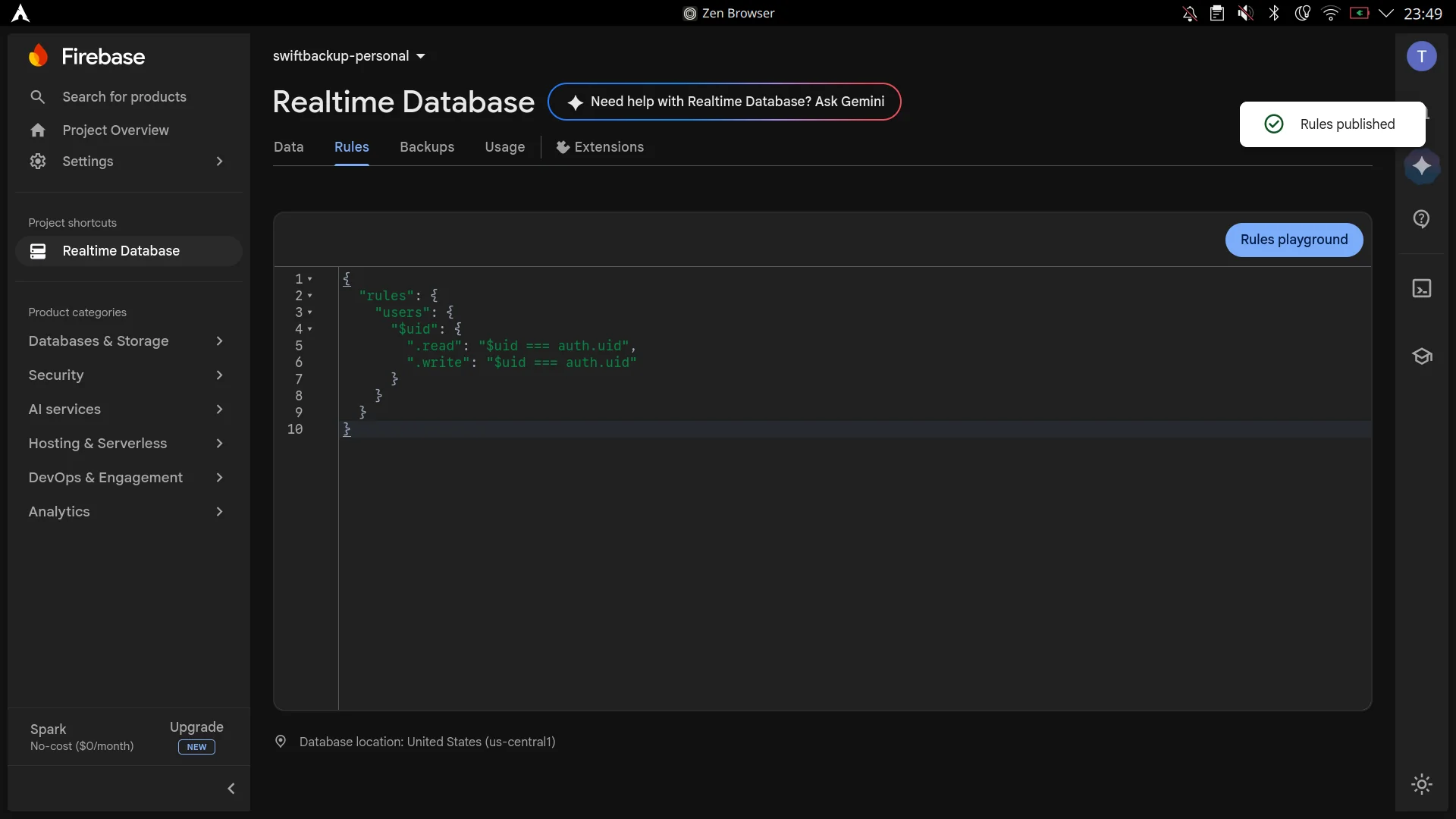Image resolution: width=1456 pixels, height=819 pixels.
Task: Fold the "users" block at line 3
Action: [x=310, y=312]
